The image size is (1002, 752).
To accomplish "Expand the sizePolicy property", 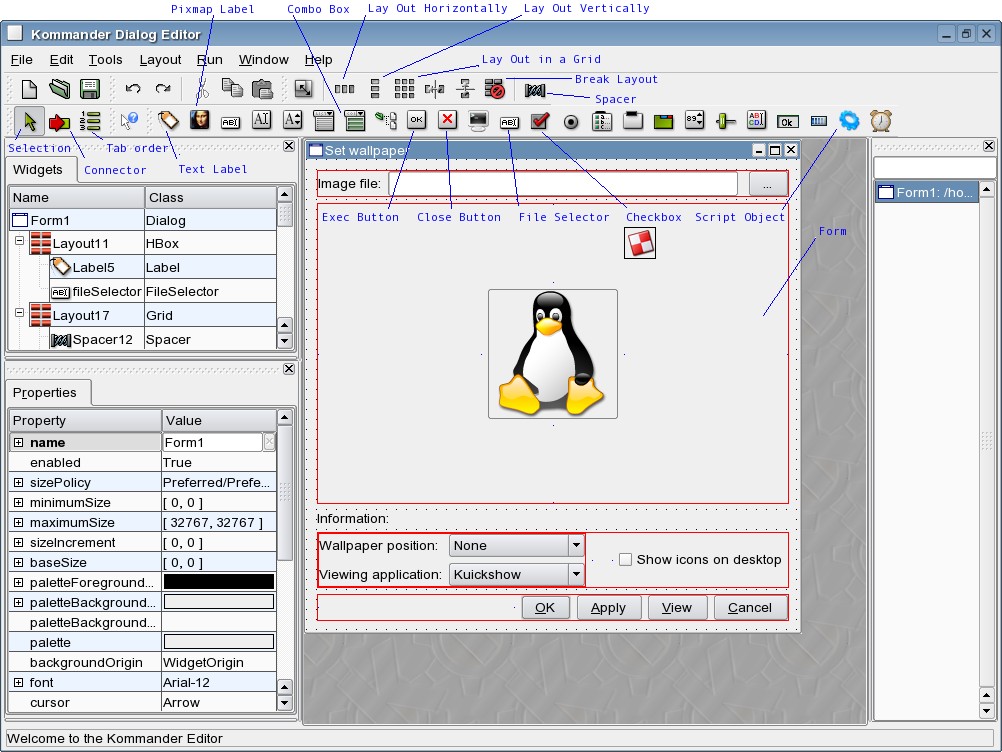I will pos(19,482).
